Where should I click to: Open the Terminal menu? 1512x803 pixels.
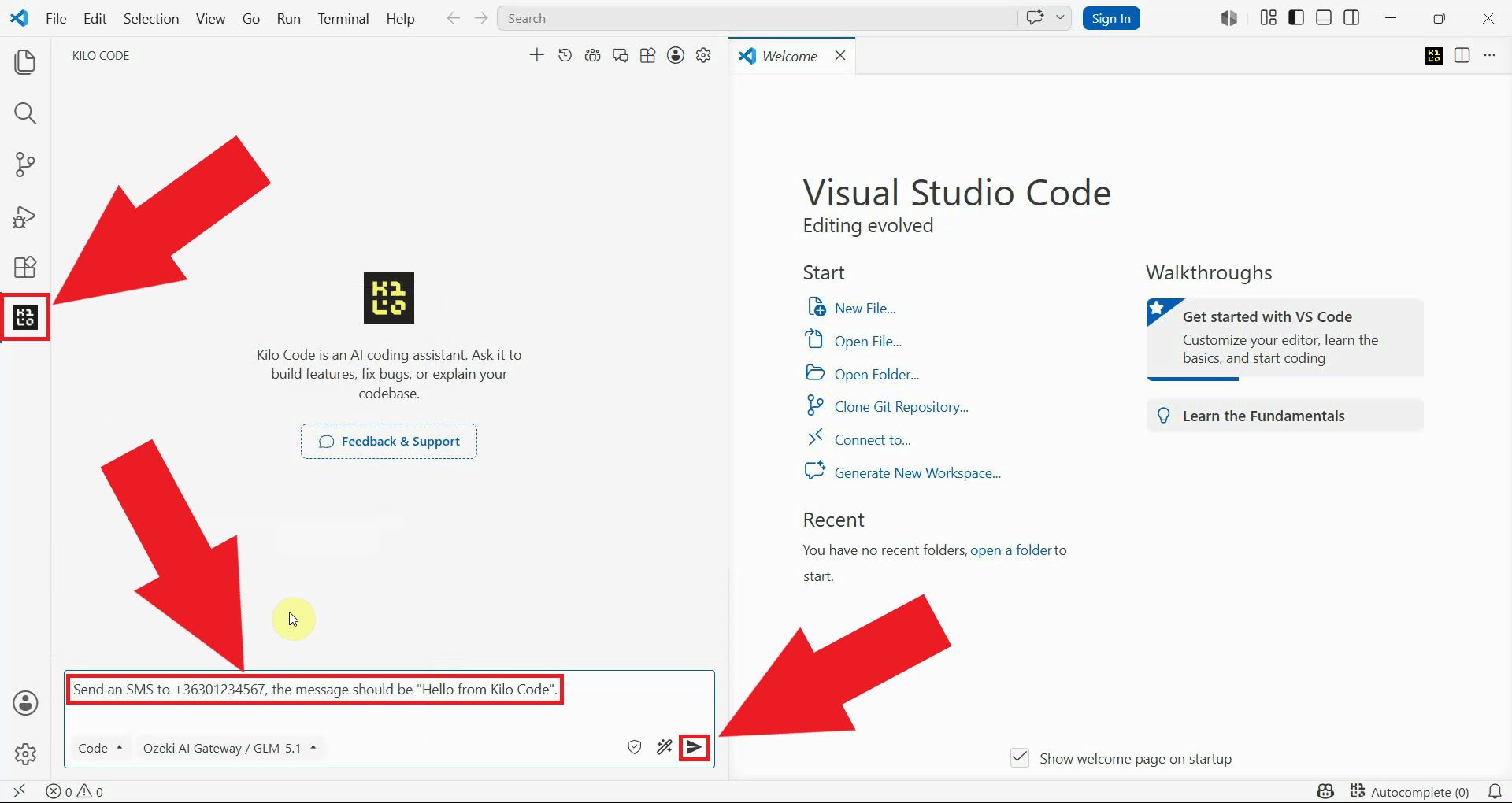(343, 18)
